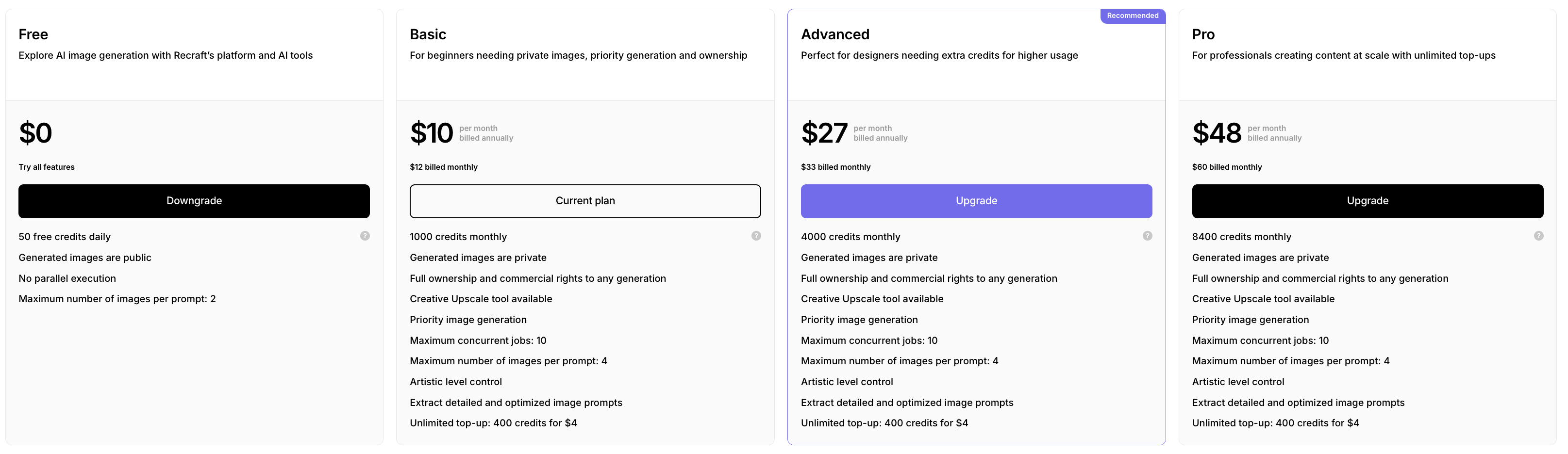Click the $10 per month price
The width and height of the screenshot is (1568, 454).
432,133
